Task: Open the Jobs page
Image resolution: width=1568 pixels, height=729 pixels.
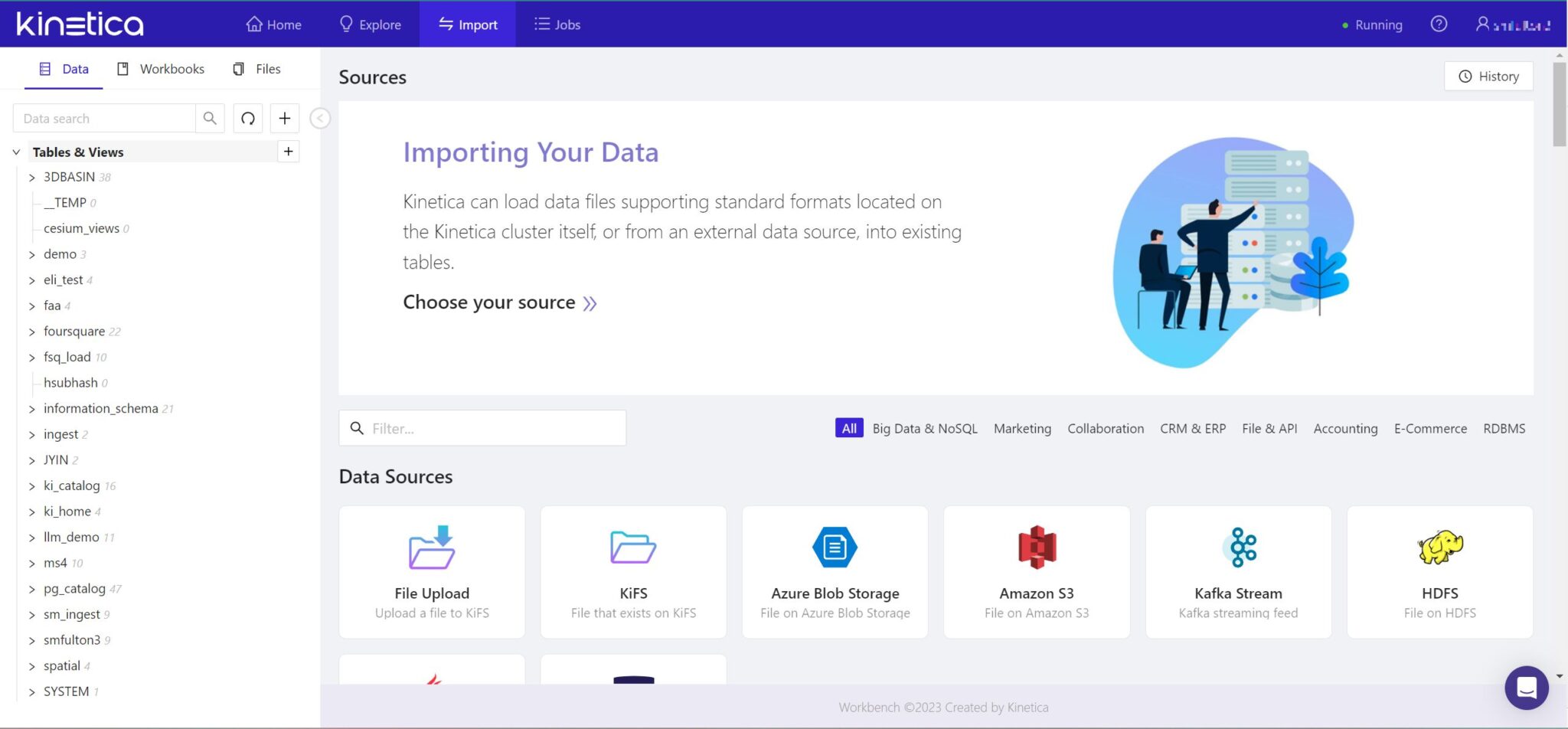Action: (x=557, y=24)
